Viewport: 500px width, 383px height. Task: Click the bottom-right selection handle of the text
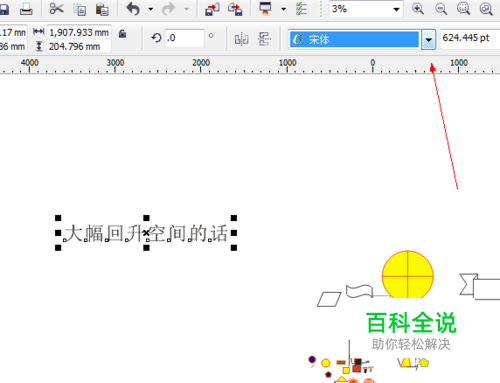[x=234, y=248]
